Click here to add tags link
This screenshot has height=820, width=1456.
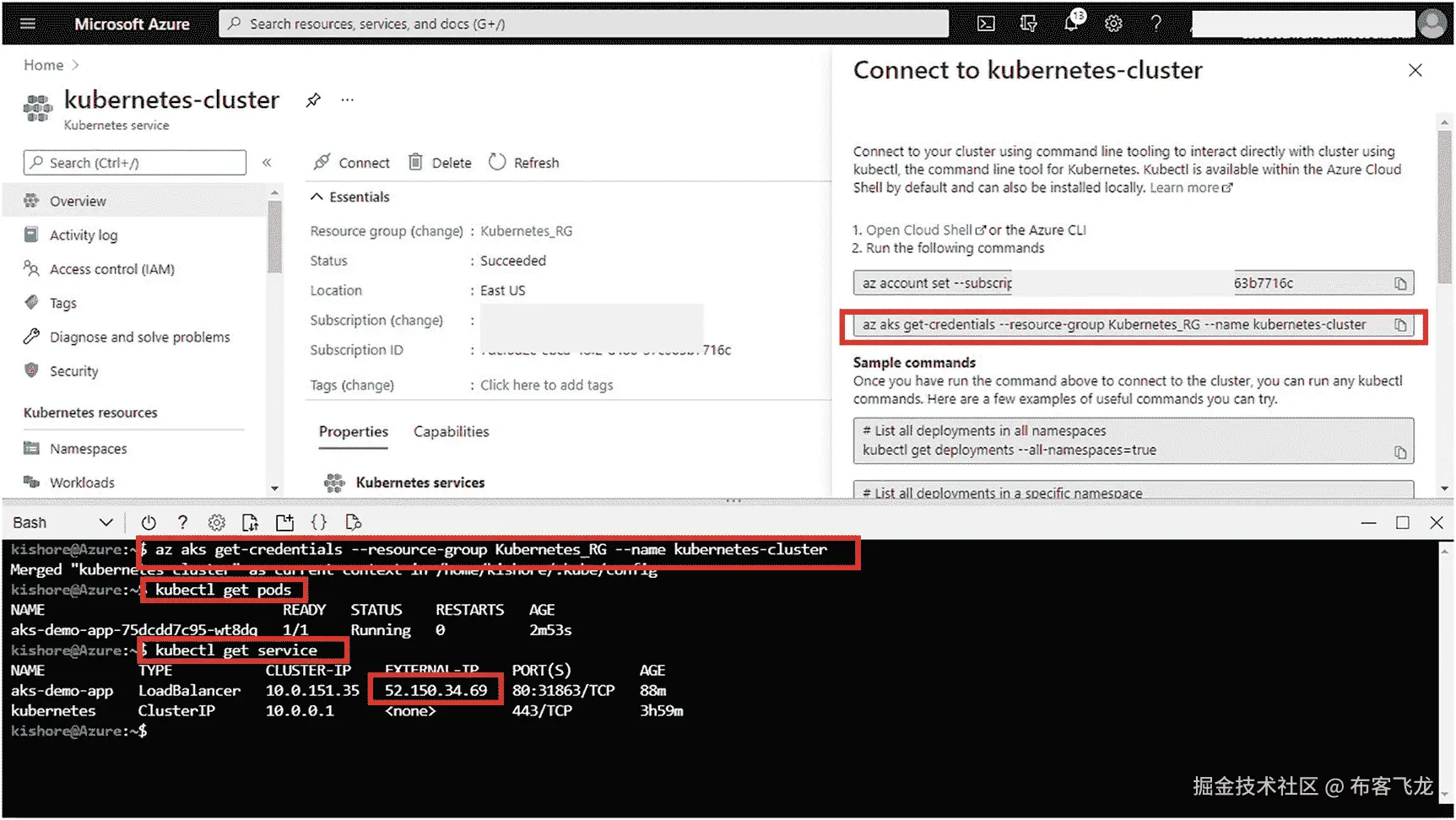pyautogui.click(x=546, y=385)
